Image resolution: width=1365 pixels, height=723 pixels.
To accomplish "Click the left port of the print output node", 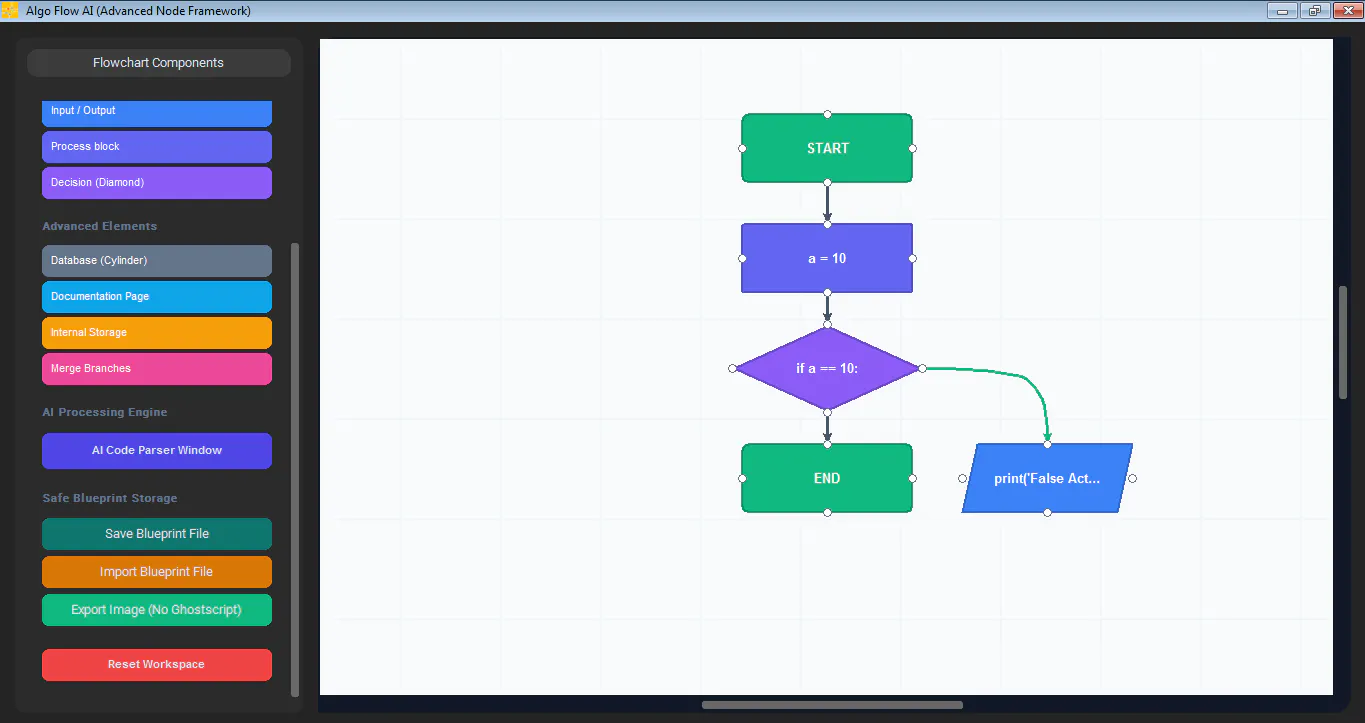I will pyautogui.click(x=962, y=478).
